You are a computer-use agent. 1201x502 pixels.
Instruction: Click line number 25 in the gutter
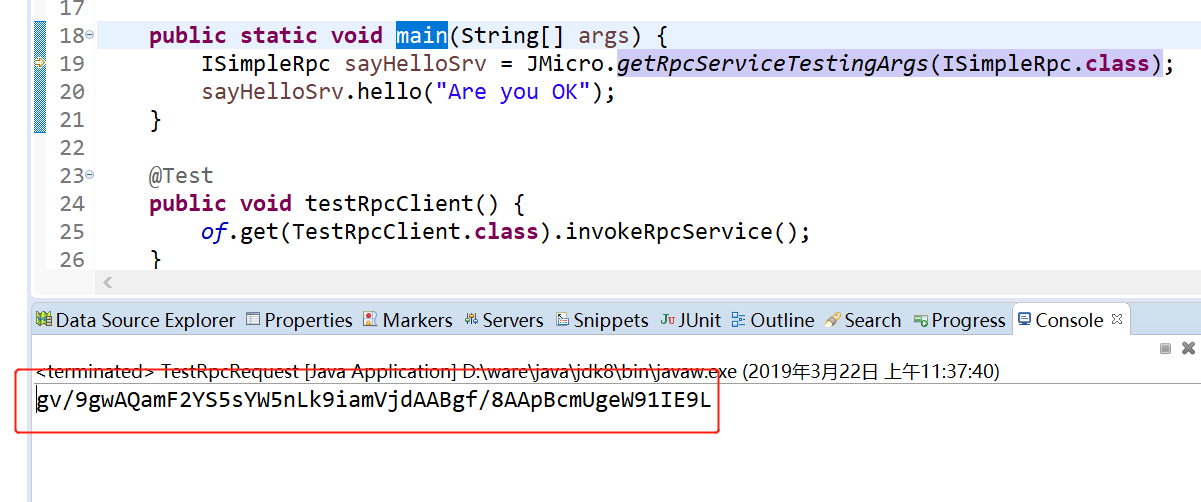(72, 232)
